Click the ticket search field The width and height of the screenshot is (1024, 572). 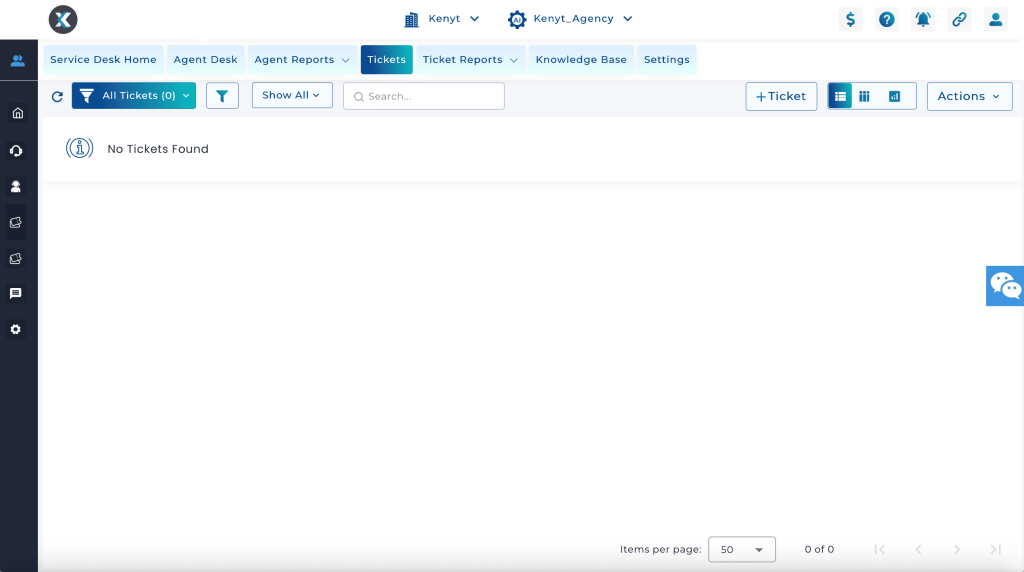click(430, 96)
